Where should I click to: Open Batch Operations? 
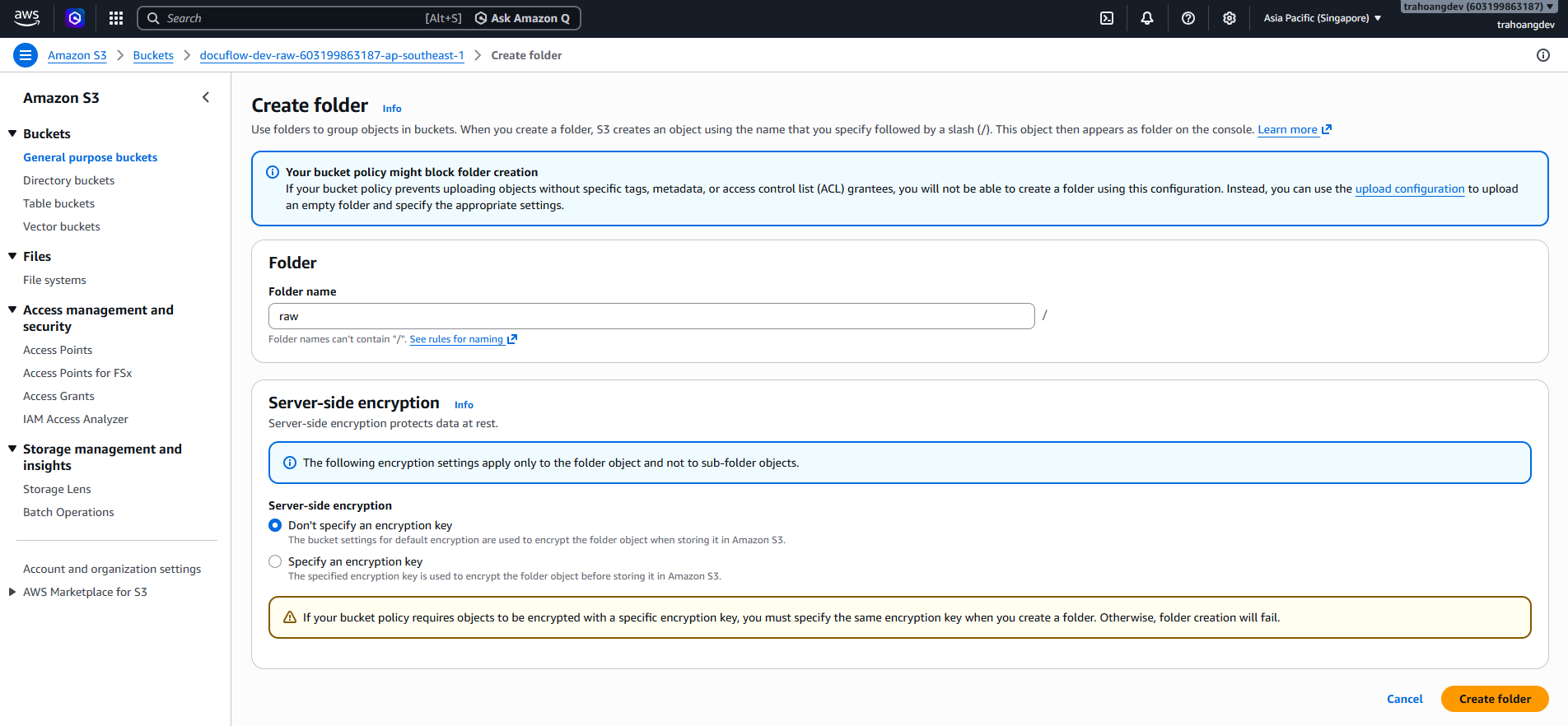pos(68,512)
